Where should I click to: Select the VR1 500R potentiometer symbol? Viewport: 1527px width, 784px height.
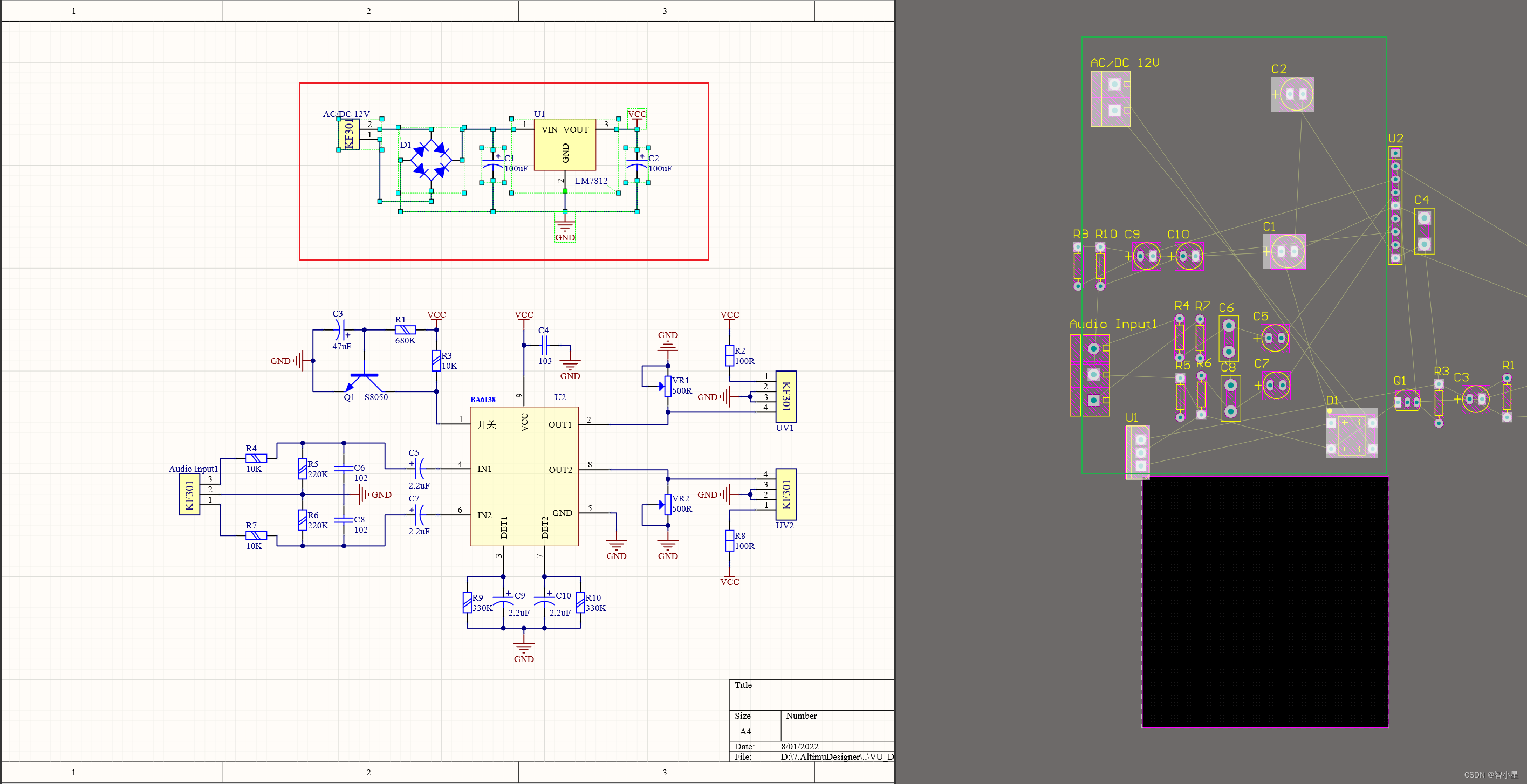667,386
